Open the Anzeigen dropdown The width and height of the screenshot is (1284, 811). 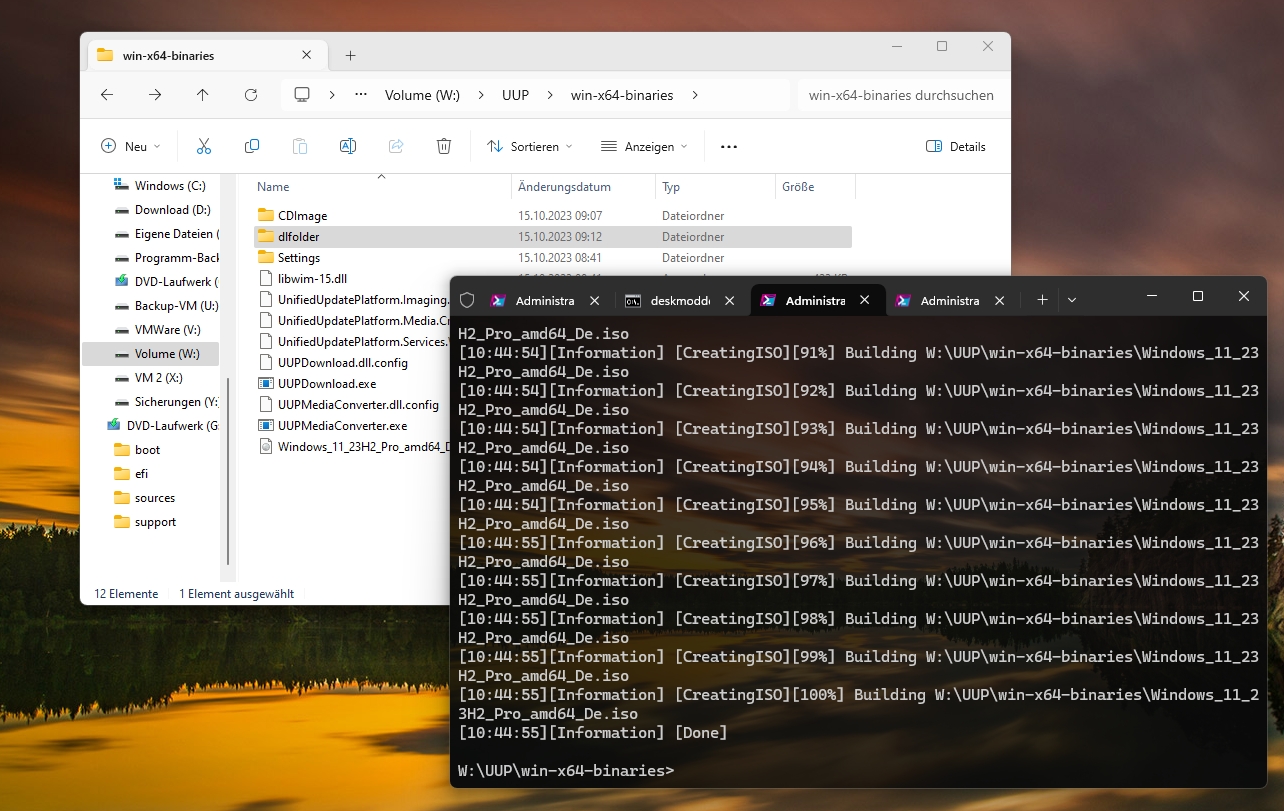coord(644,146)
